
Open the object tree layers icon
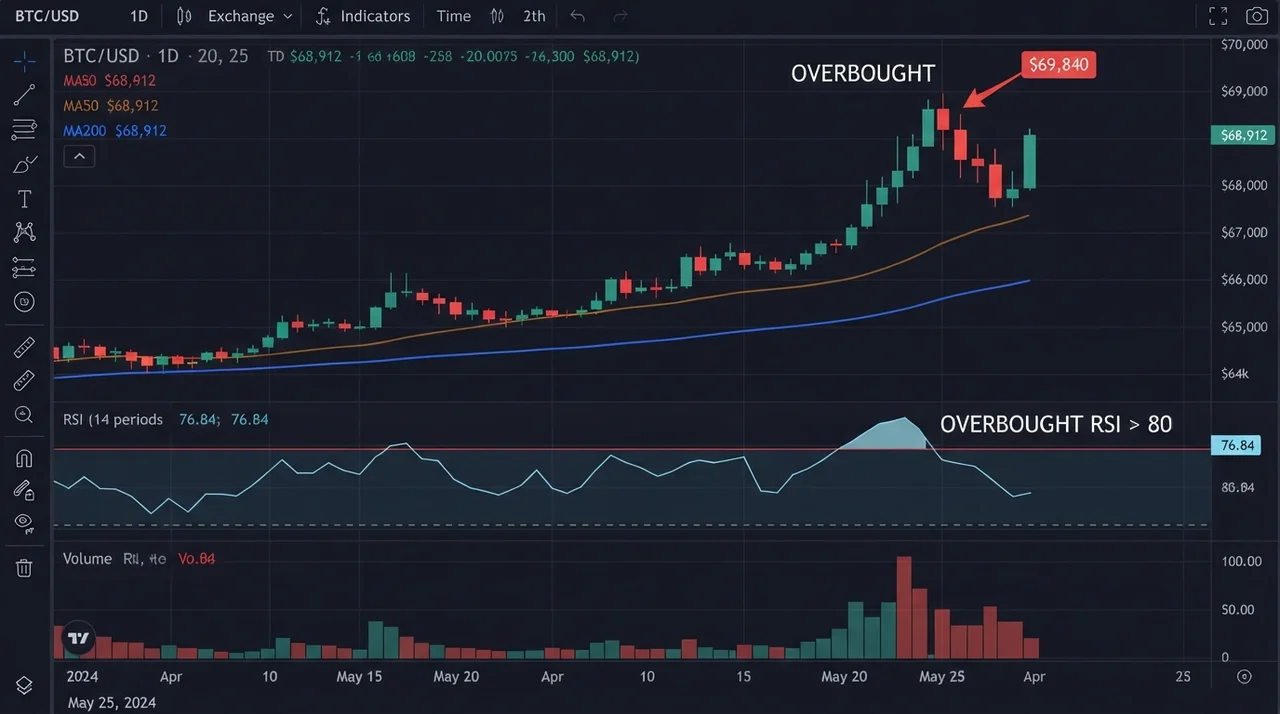[25, 686]
